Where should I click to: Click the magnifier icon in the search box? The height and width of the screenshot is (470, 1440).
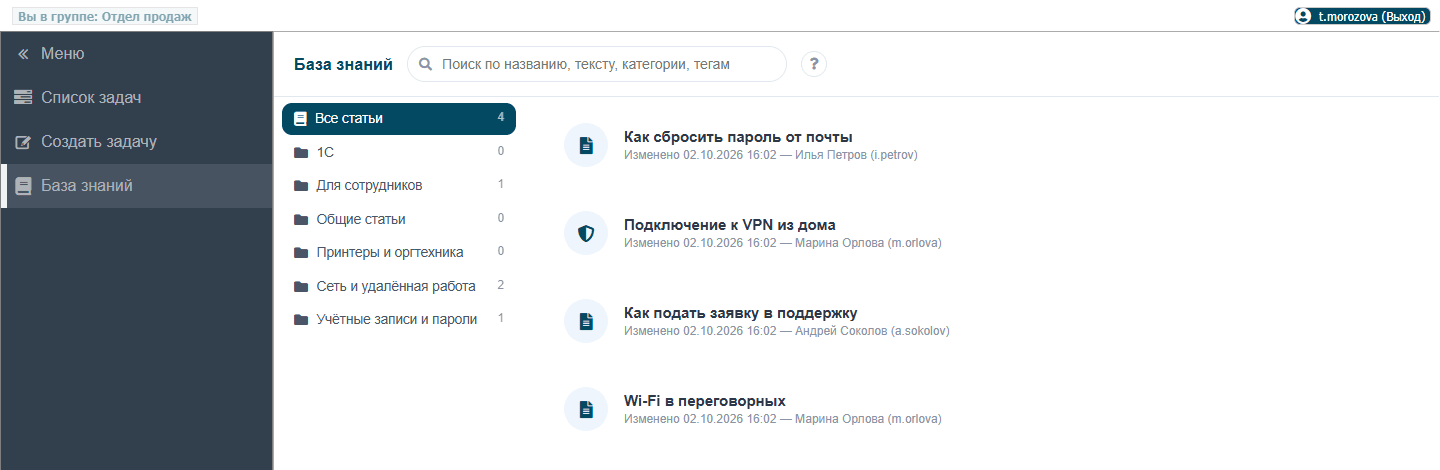pyautogui.click(x=425, y=64)
